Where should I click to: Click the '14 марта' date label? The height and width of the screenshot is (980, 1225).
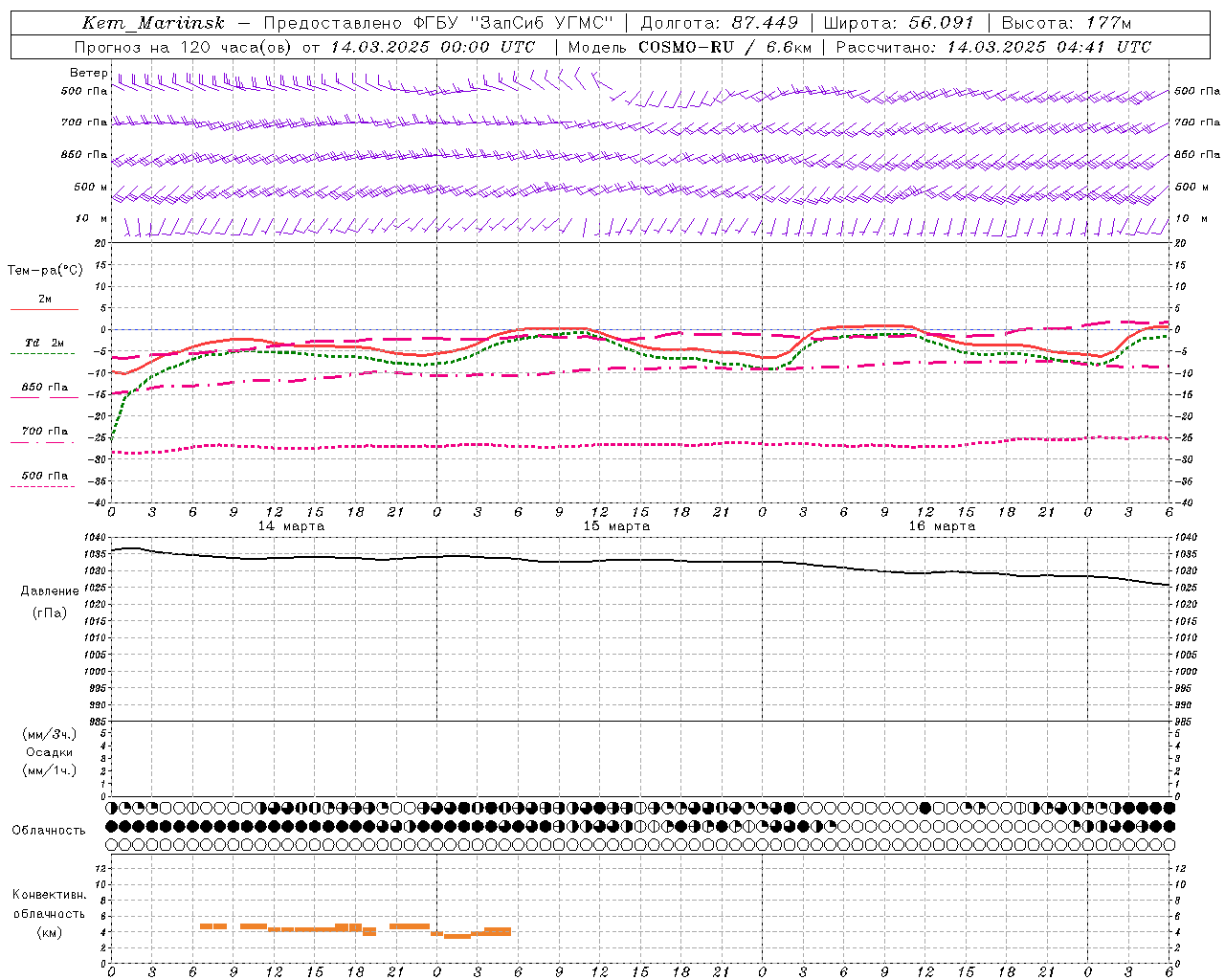(x=291, y=526)
